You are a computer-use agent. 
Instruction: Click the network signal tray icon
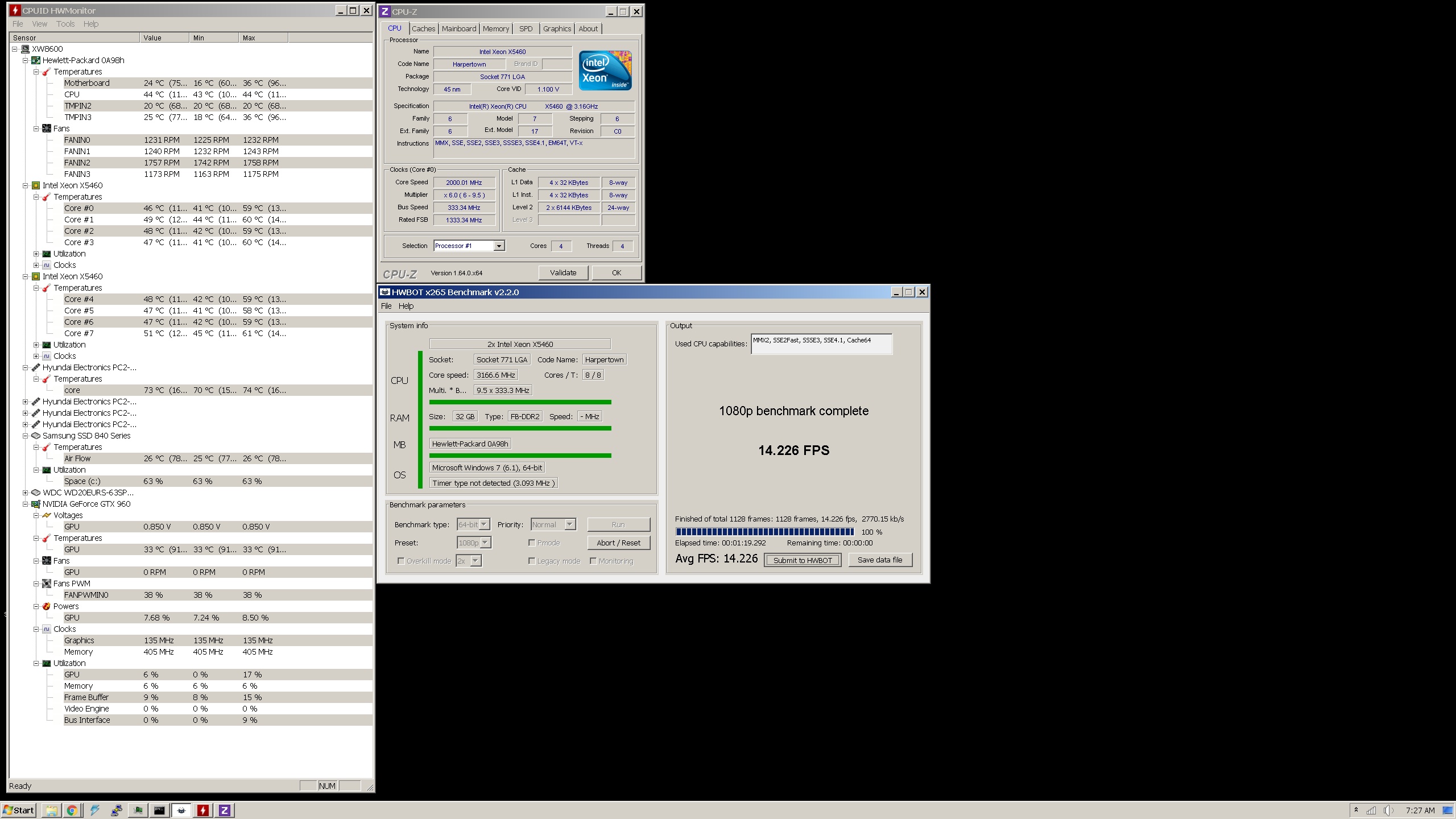tap(1371, 810)
